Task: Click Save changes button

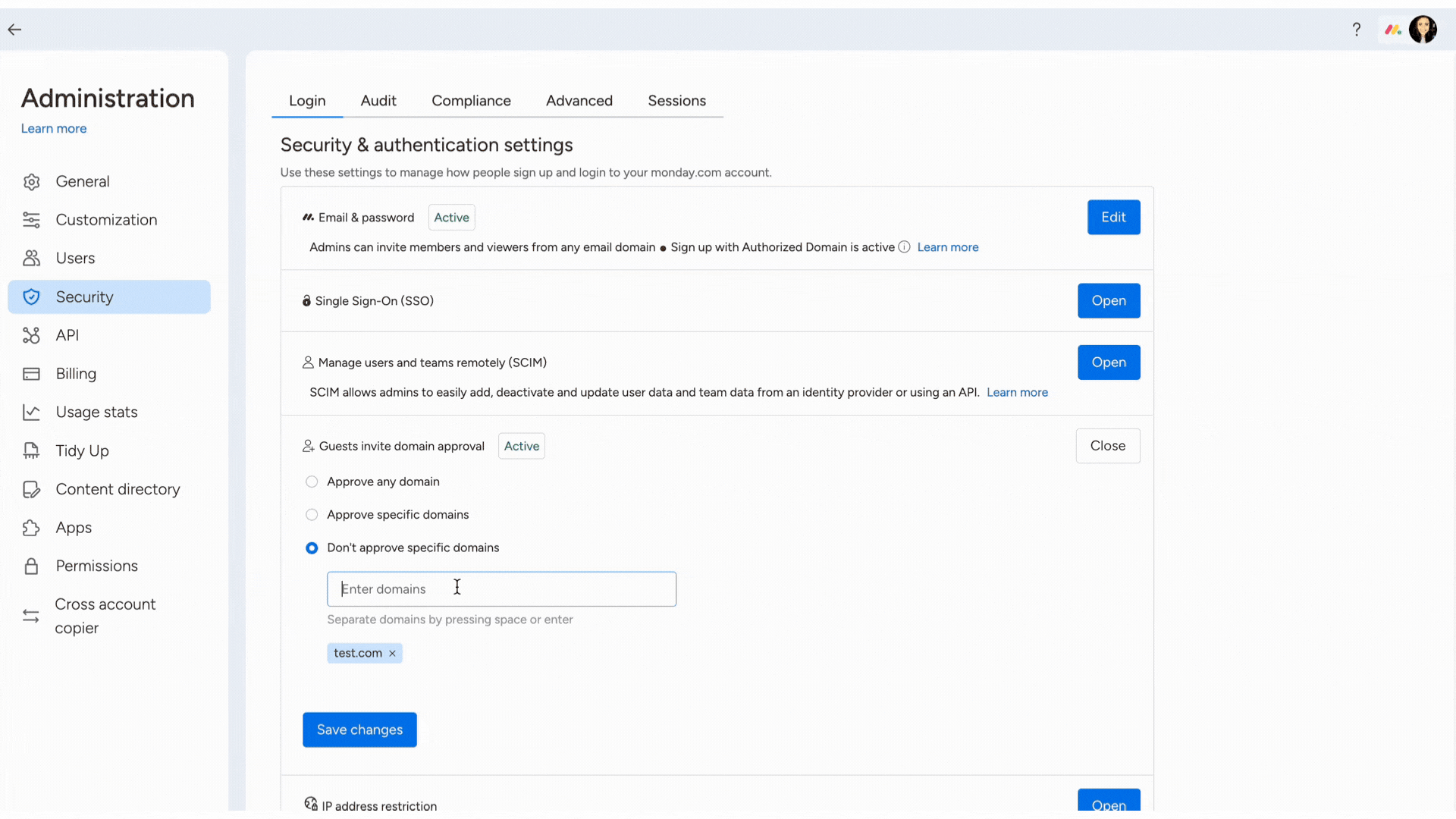Action: pos(360,729)
